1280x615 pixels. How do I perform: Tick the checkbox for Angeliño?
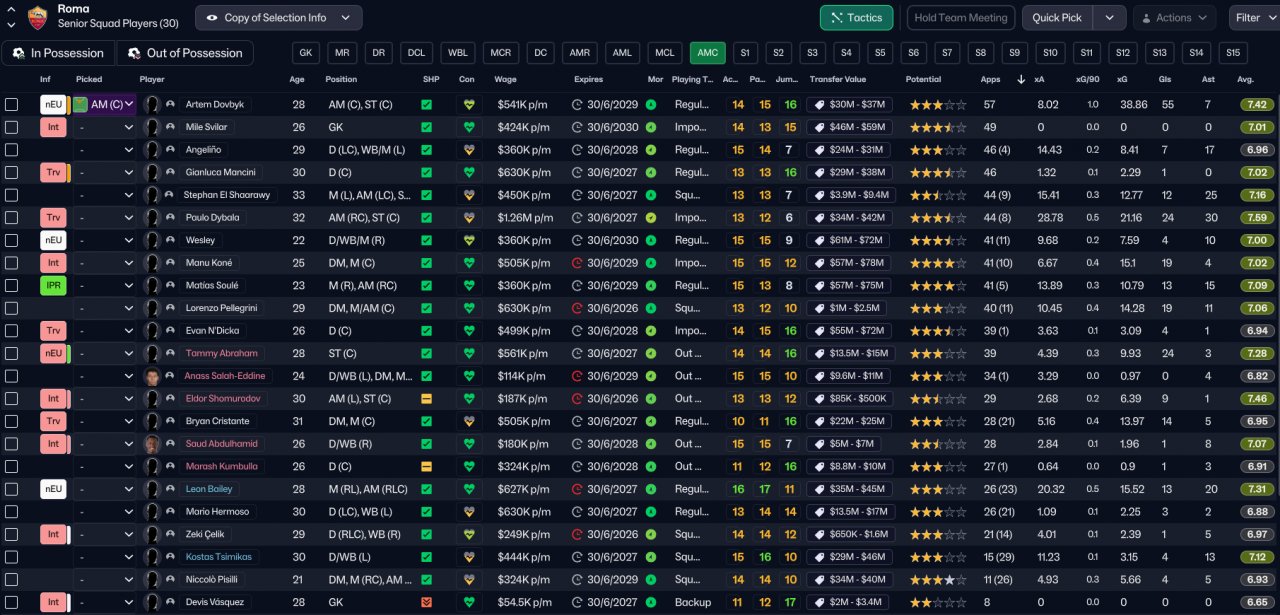tap(12, 149)
